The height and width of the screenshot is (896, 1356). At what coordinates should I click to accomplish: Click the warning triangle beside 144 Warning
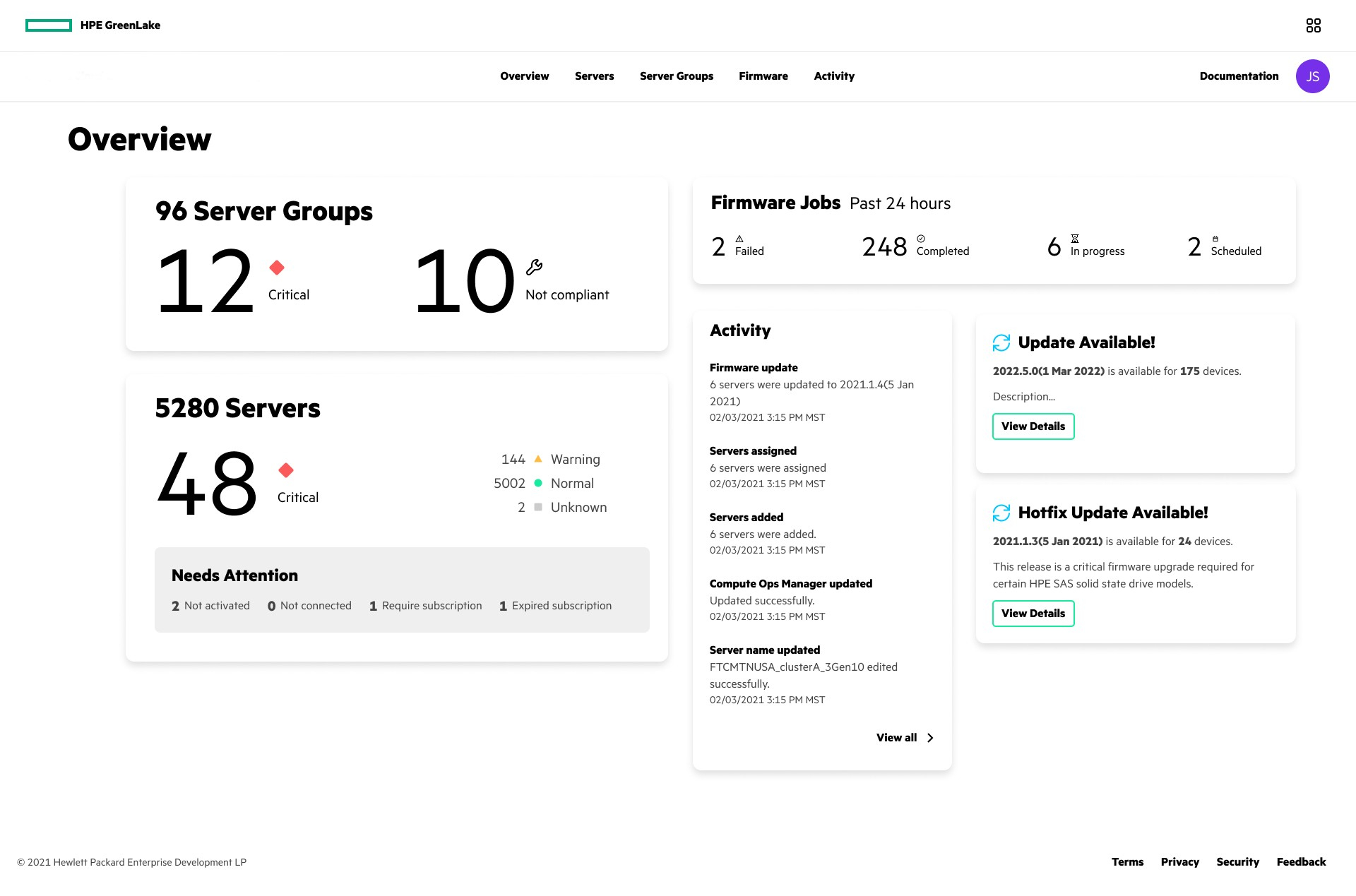538,459
